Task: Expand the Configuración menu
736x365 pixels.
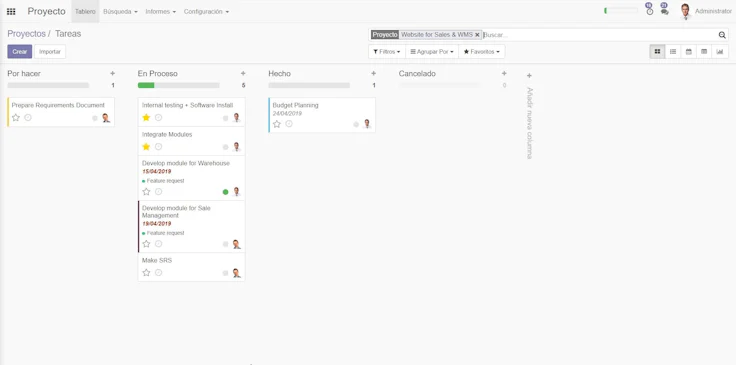Action: coord(206,12)
